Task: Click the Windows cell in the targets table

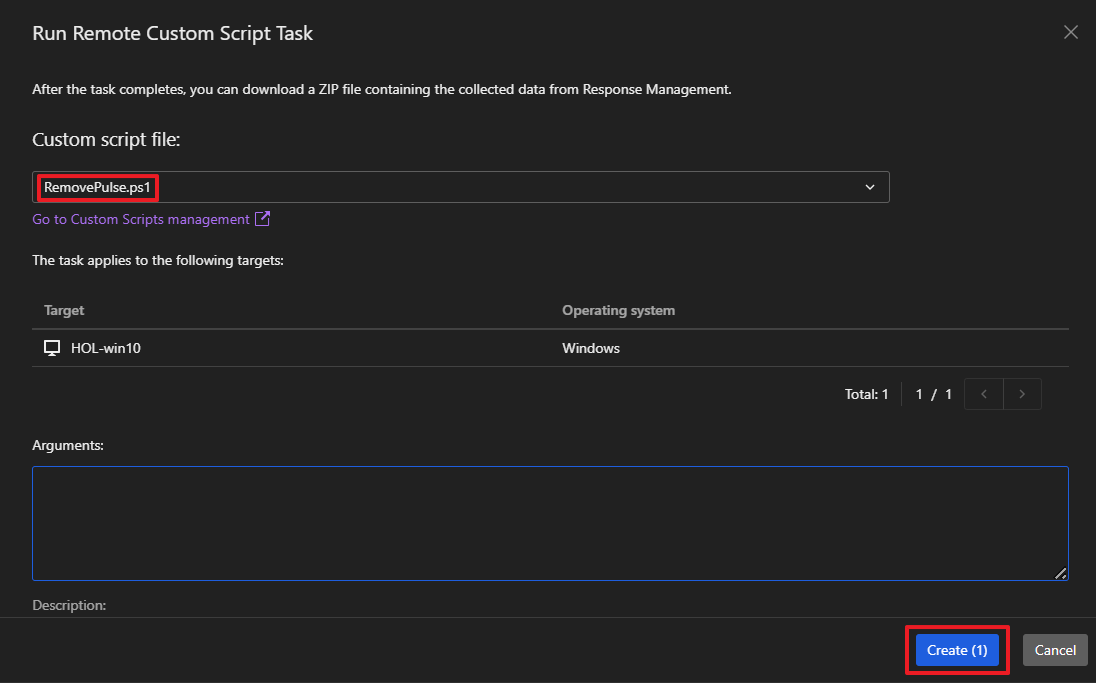Action: [x=590, y=348]
